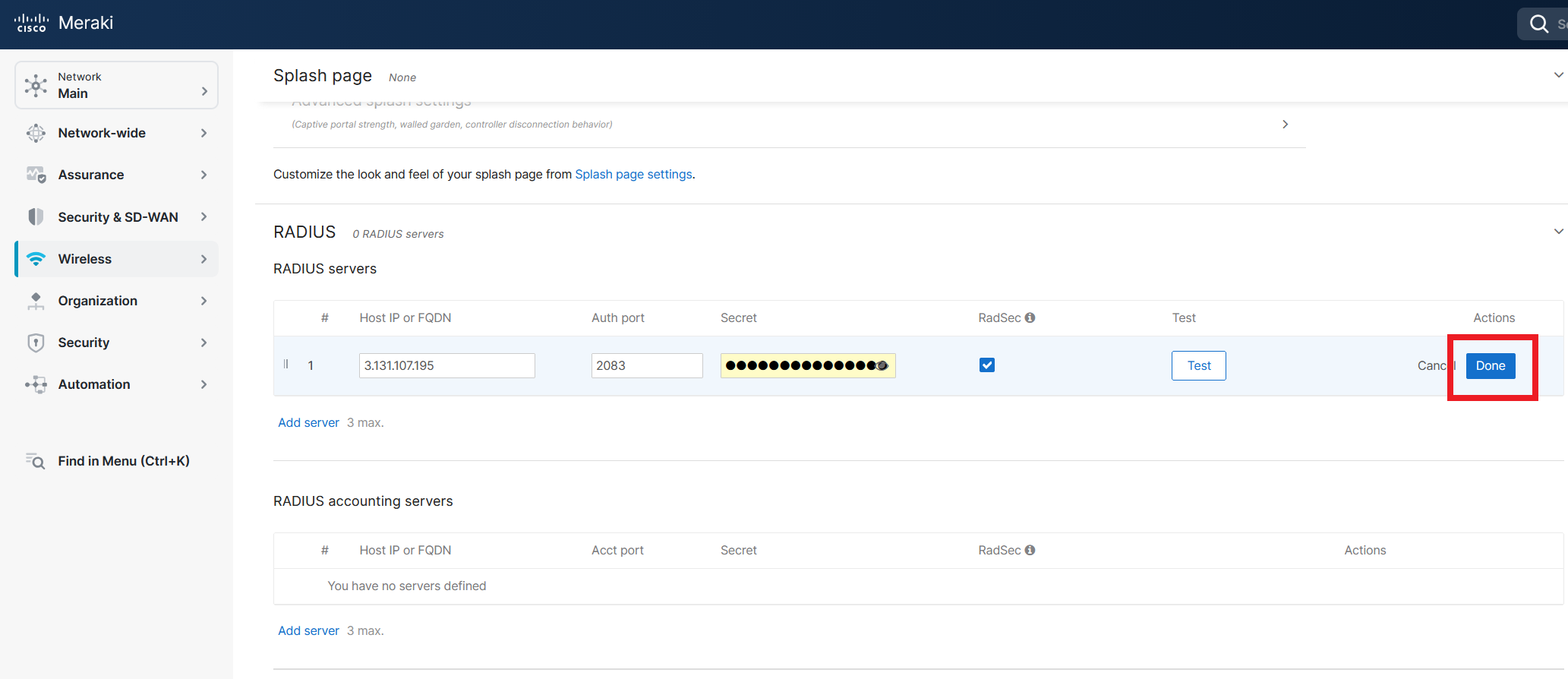The image size is (1568, 679).
Task: Click the Find in Menu search icon
Action: 36,461
